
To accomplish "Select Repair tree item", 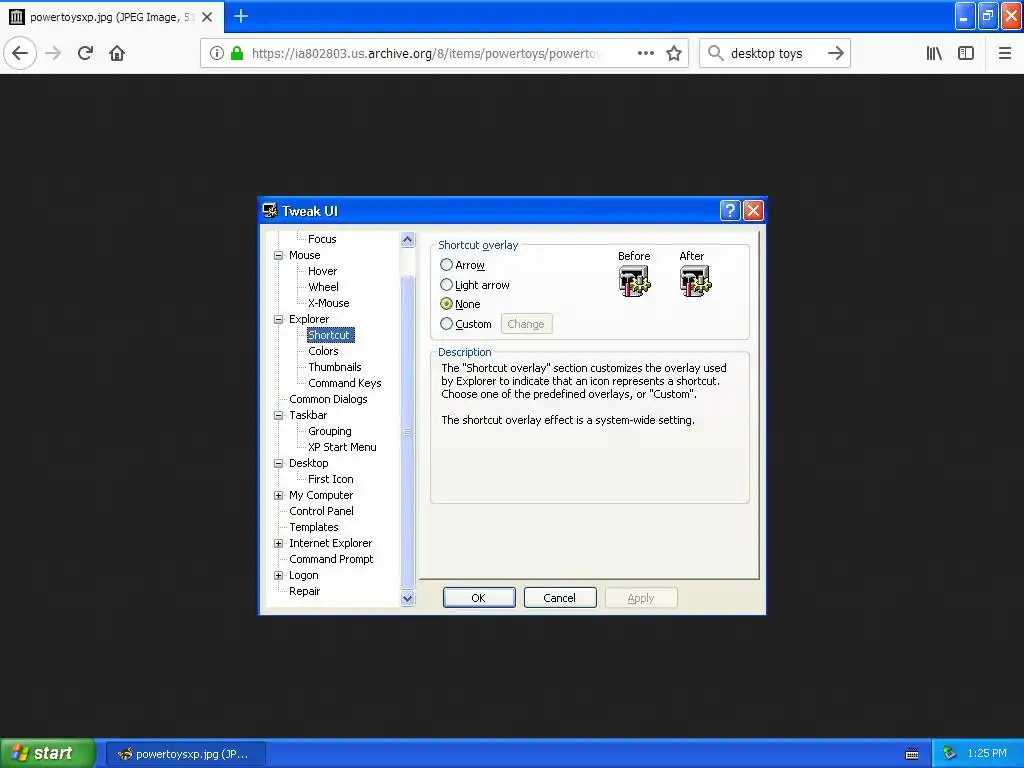I will pos(304,591).
